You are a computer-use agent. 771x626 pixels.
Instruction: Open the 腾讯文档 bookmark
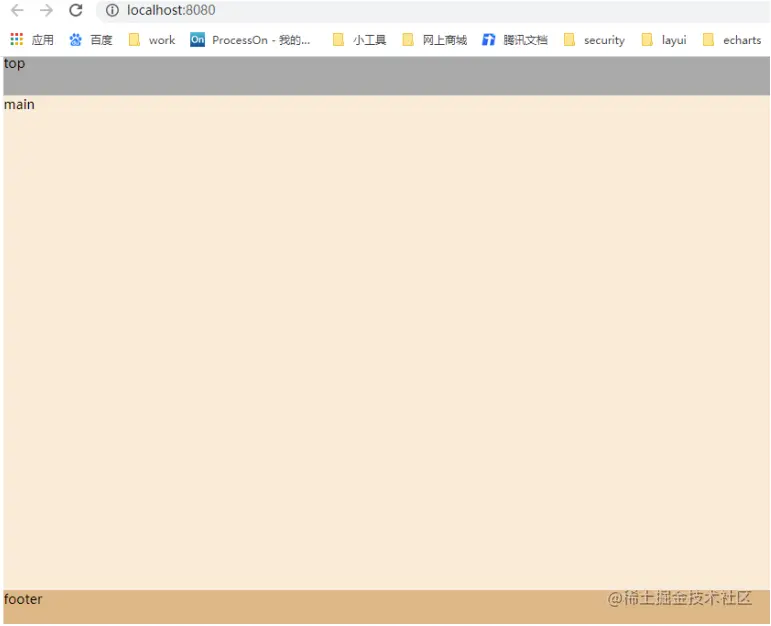[514, 40]
